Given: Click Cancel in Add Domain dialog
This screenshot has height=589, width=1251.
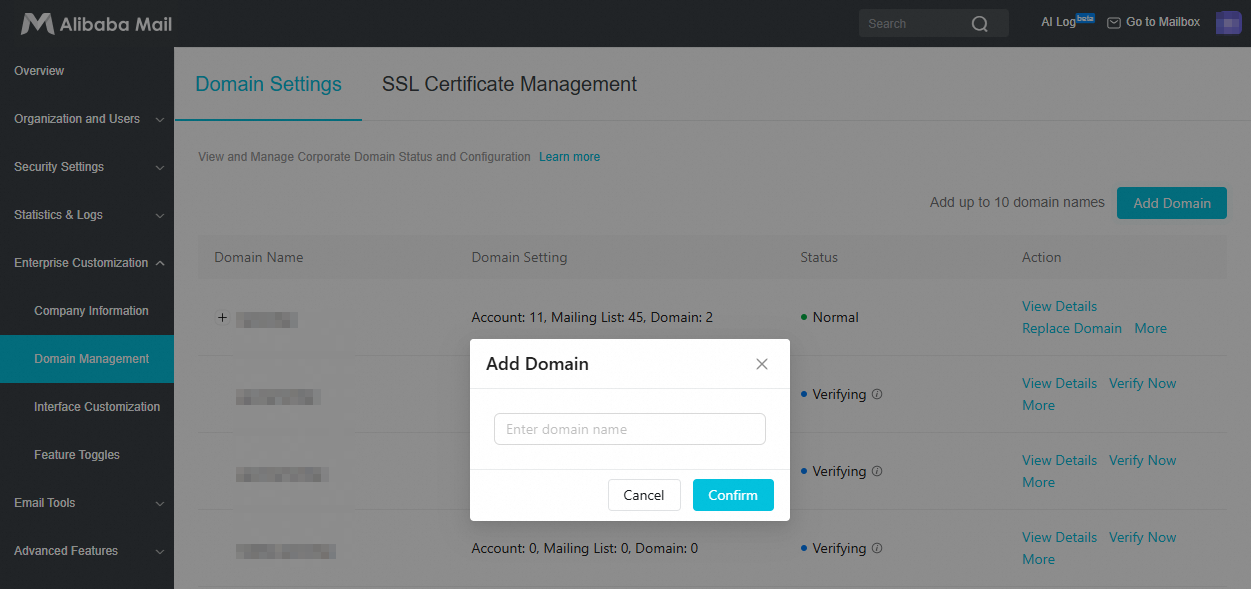Looking at the screenshot, I should [644, 495].
